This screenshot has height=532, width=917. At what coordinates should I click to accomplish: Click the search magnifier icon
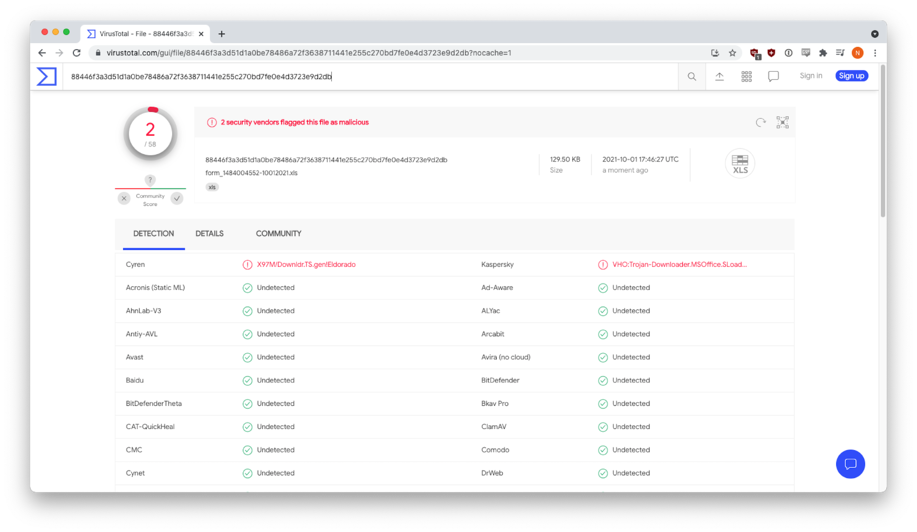pos(692,77)
